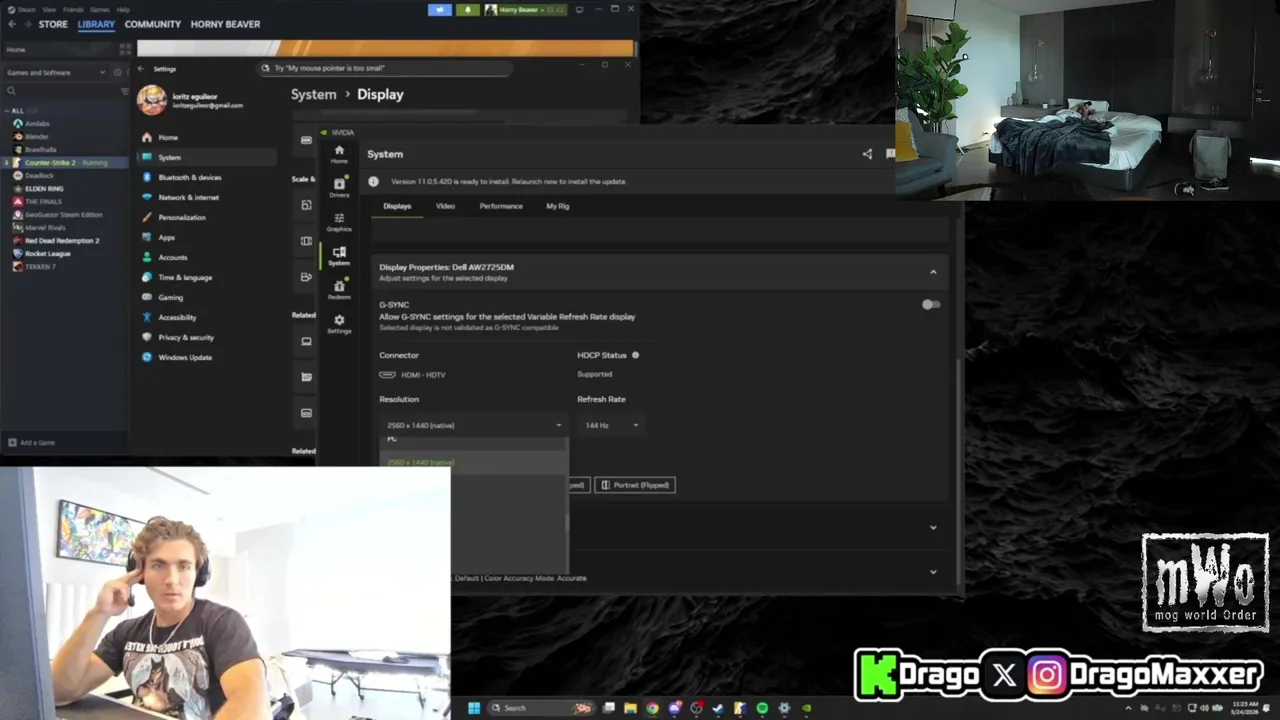Switch to the Video tab

pyautogui.click(x=445, y=206)
